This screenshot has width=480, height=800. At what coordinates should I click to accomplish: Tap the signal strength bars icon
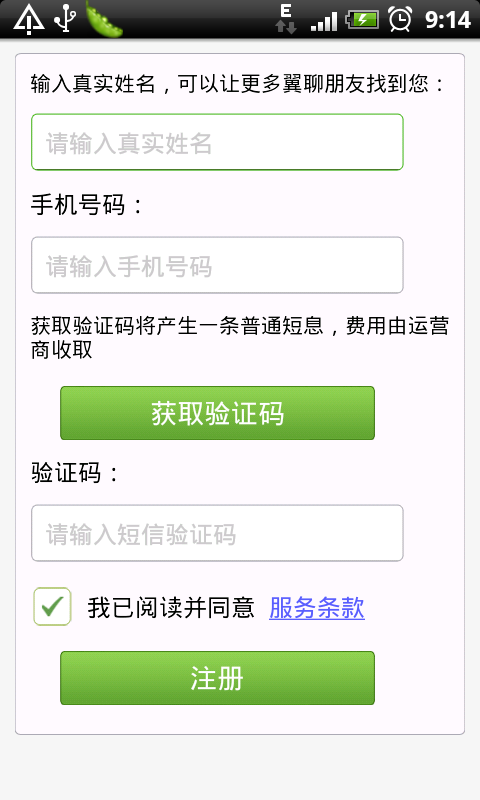[x=324, y=22]
